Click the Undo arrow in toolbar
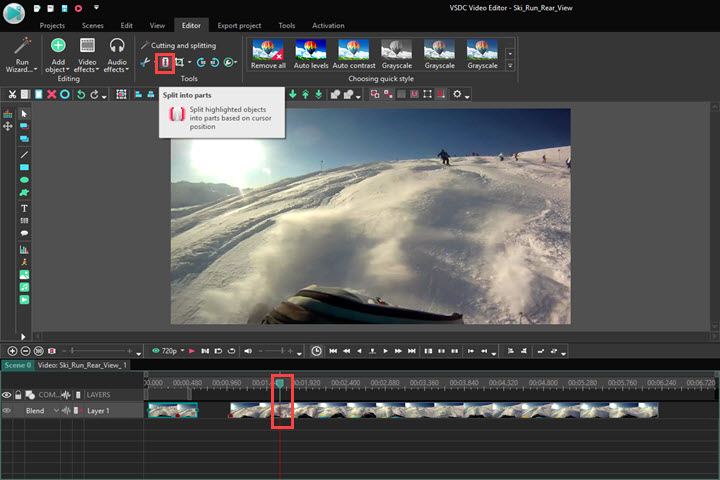The width and height of the screenshot is (720, 480). (81, 94)
